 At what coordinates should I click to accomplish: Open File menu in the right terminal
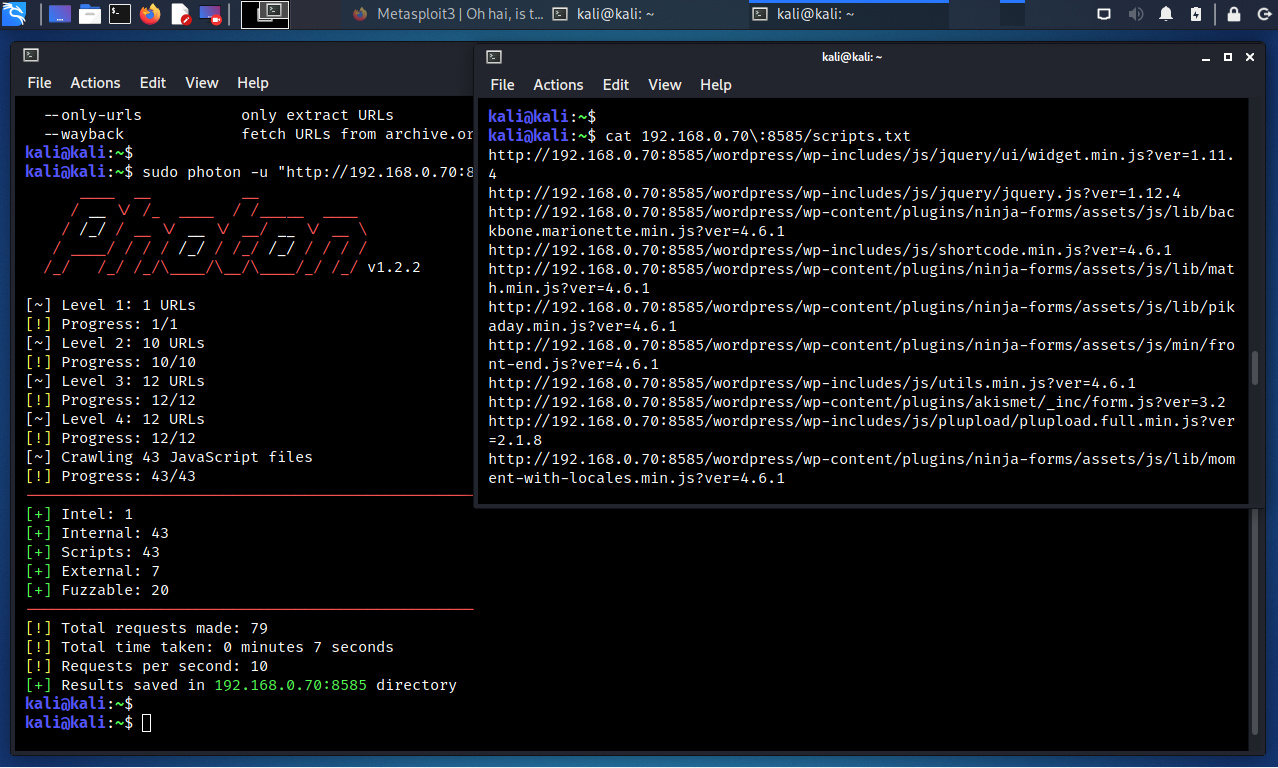[503, 85]
